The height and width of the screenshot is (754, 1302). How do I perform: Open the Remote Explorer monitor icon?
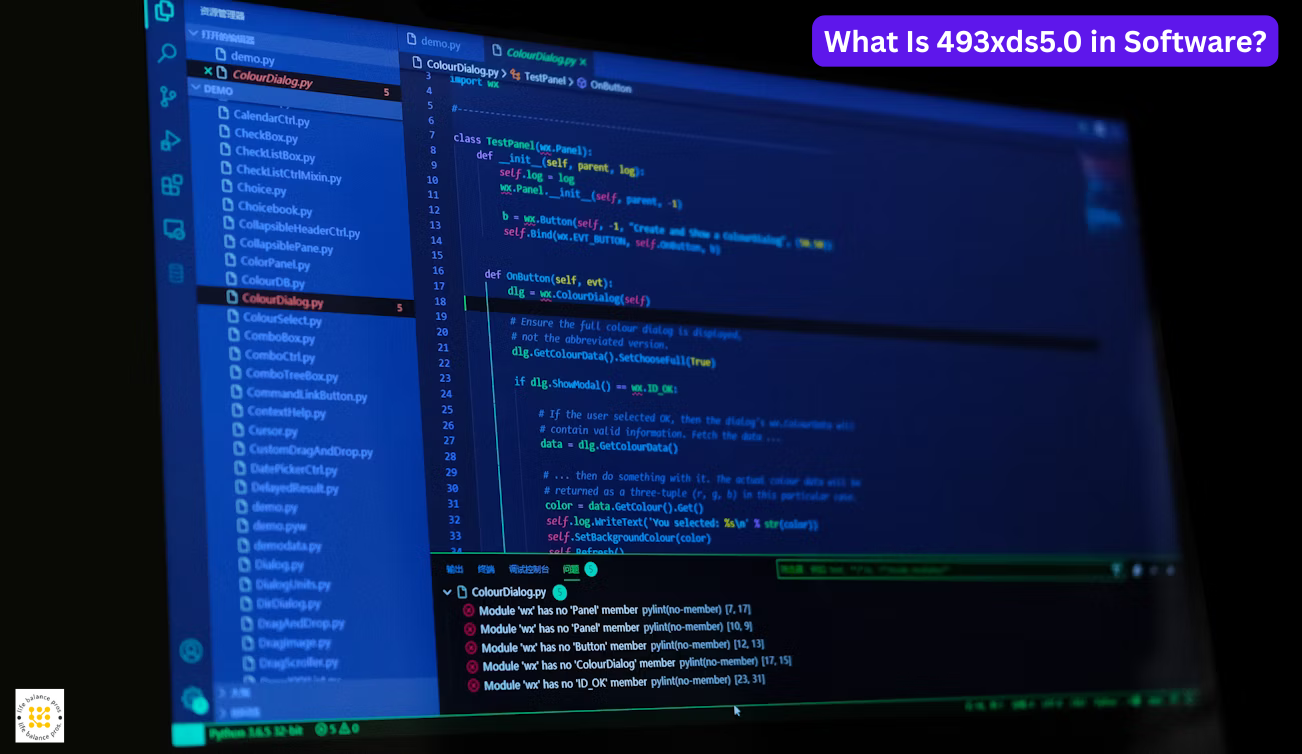174,229
